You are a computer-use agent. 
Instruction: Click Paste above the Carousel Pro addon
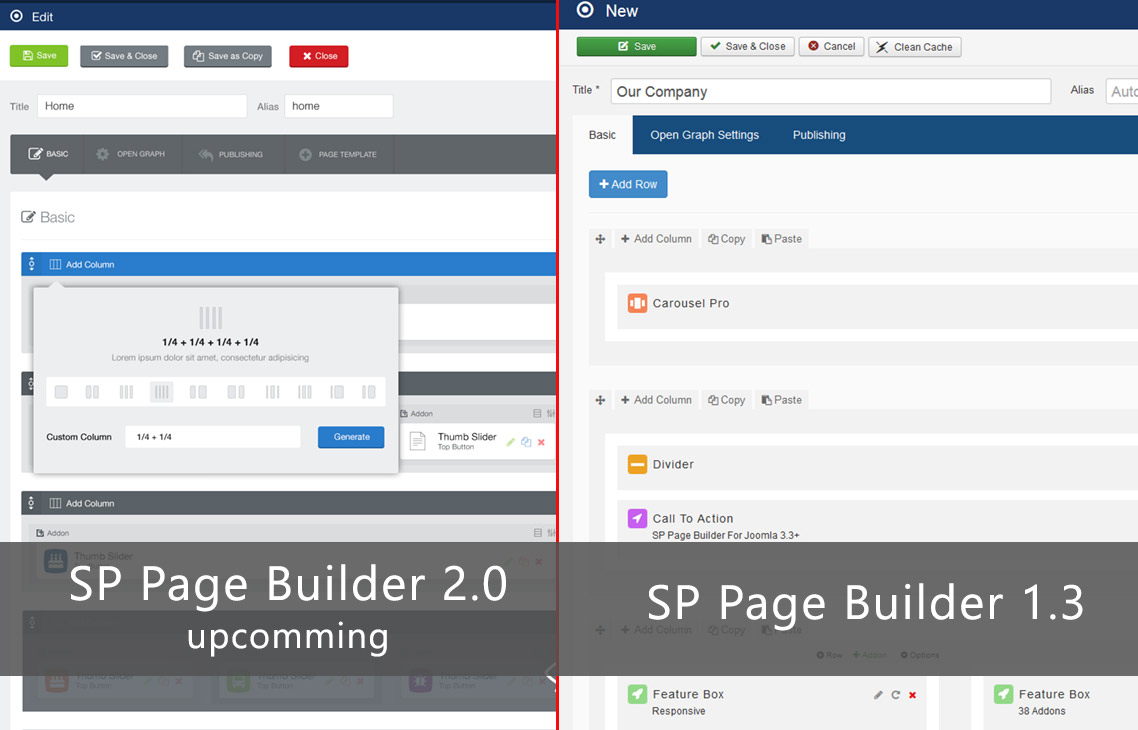click(782, 239)
